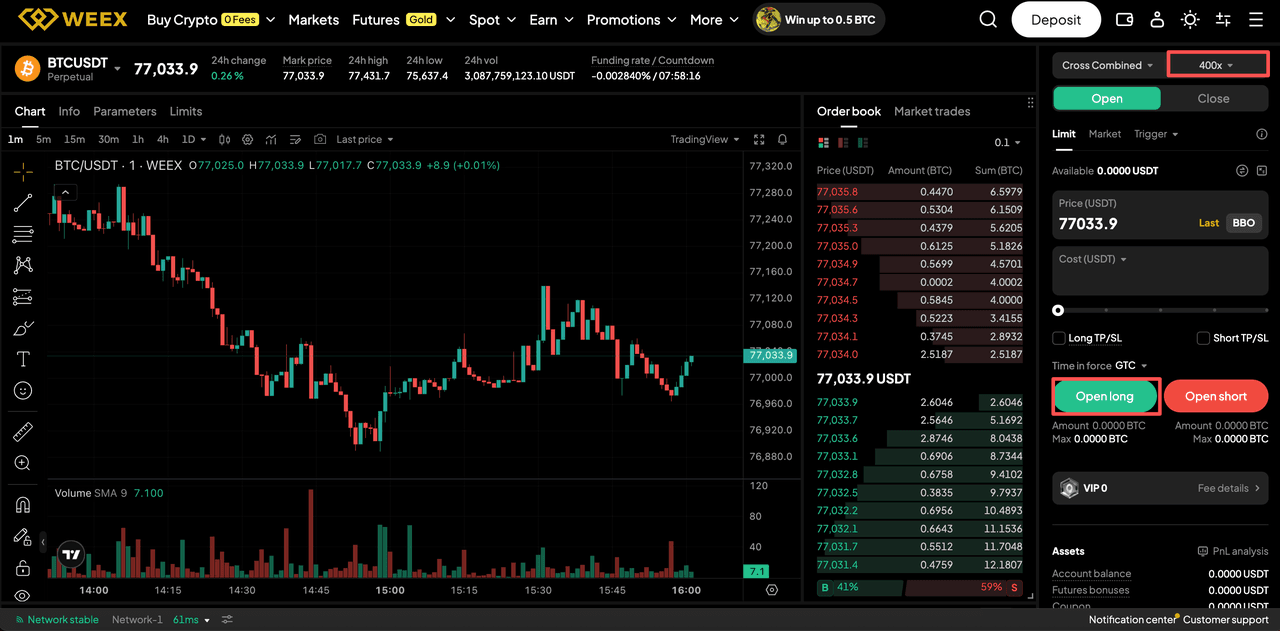This screenshot has width=1280, height=631.
Task: Open the indicators icon
Action: point(271,139)
